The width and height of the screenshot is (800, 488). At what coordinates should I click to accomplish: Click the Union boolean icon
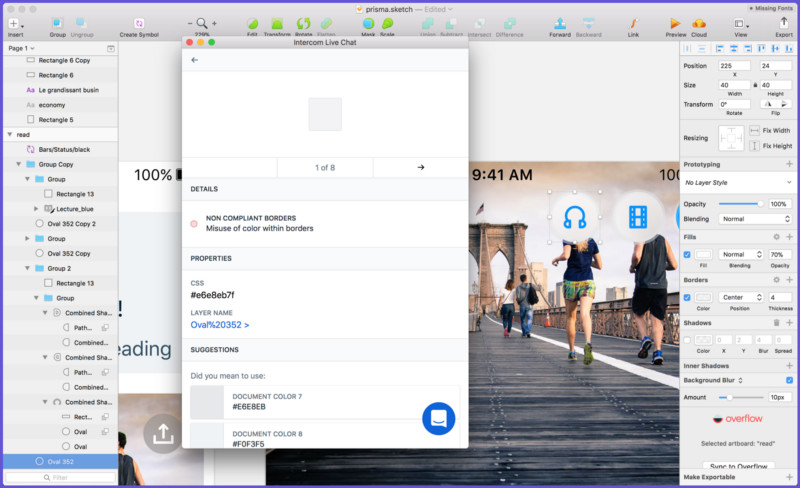(428, 23)
